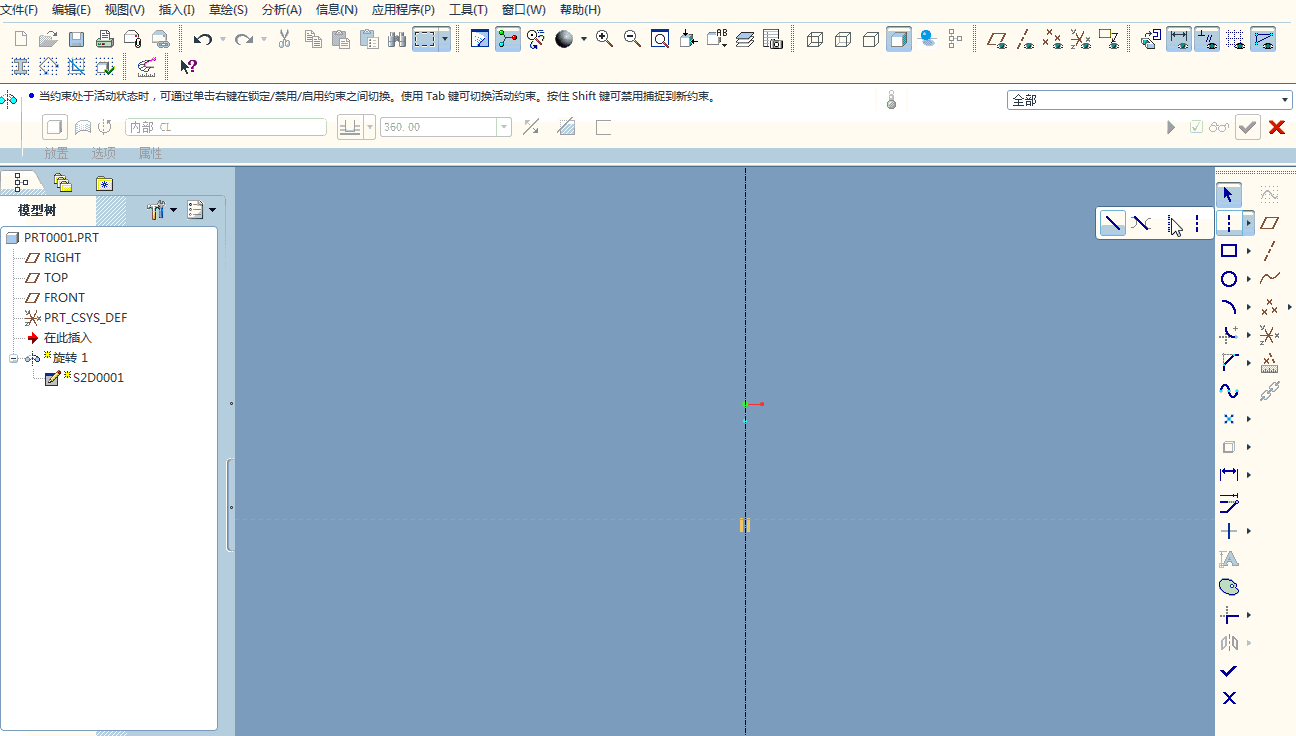Expand the line tool flyout arrow
Viewport: 1296px width, 736px height.
coord(1249,223)
